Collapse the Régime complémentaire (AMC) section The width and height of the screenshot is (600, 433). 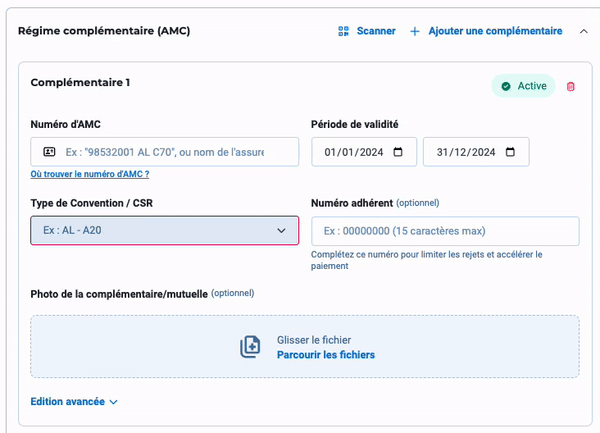(583, 31)
